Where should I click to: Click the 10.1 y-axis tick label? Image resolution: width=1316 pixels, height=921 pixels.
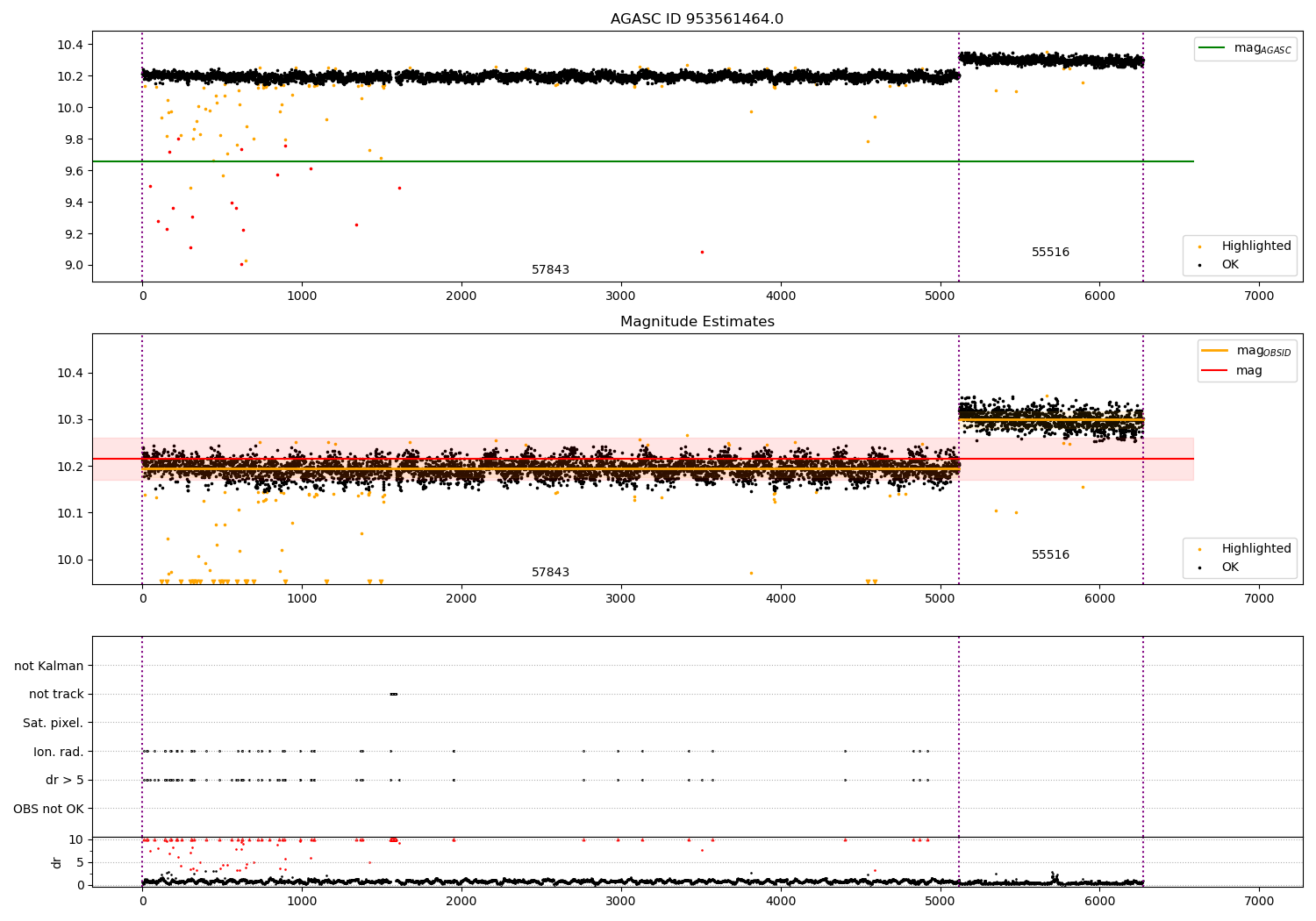pos(68,513)
